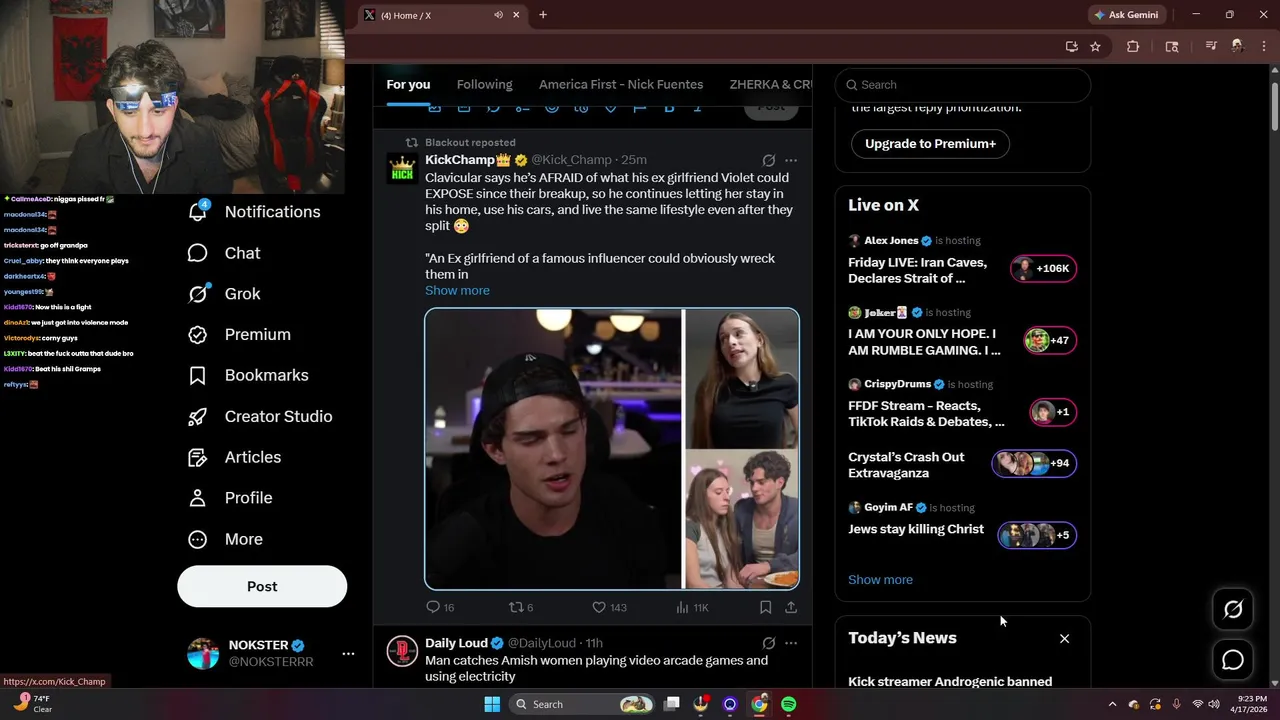The image size is (1280, 720).
Task: Open Articles in the sidebar
Action: pyautogui.click(x=234, y=457)
